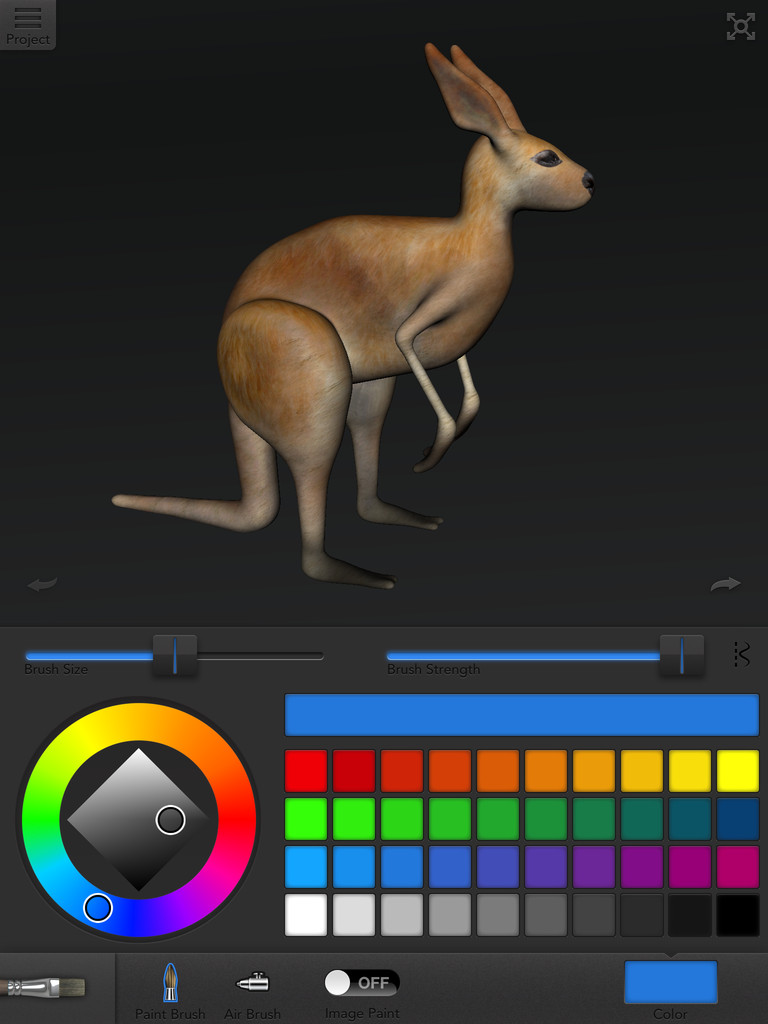This screenshot has height=1024, width=768.
Task: Tap the fullscreen frame icon
Action: (x=741, y=26)
